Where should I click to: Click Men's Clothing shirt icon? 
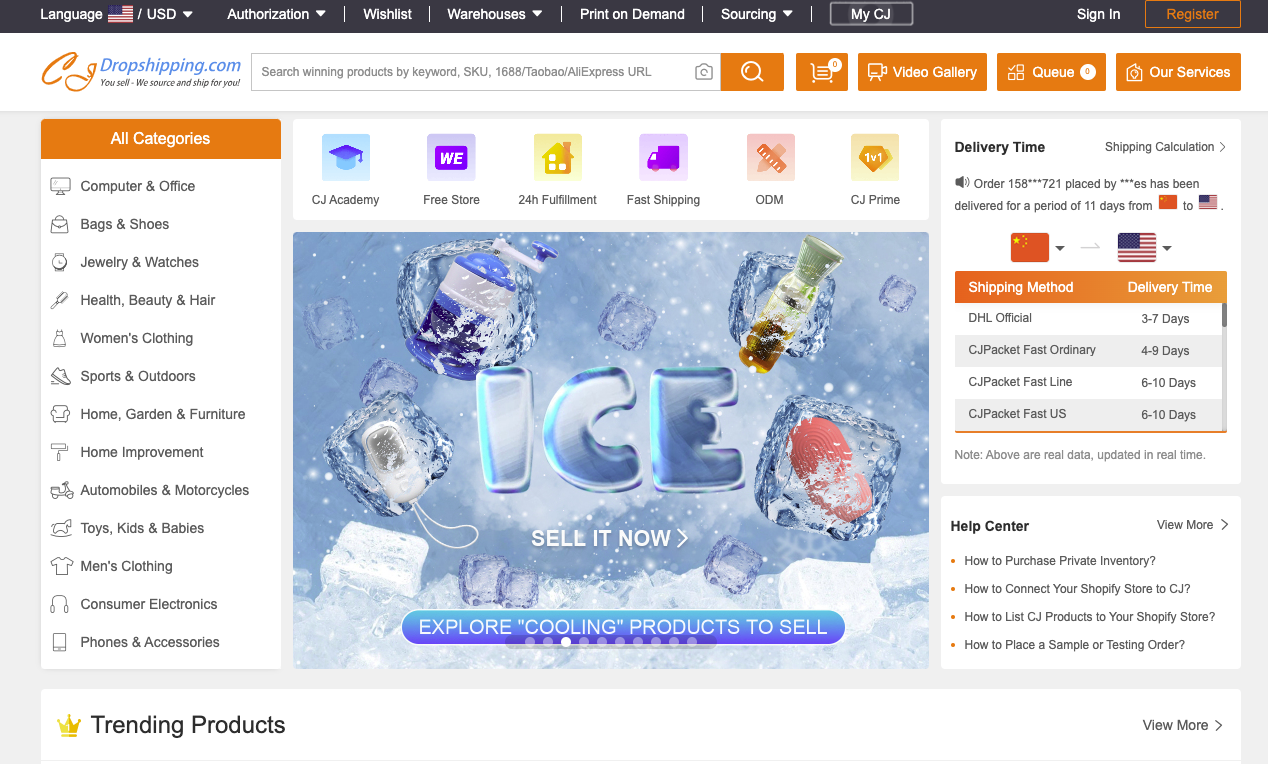click(x=62, y=566)
